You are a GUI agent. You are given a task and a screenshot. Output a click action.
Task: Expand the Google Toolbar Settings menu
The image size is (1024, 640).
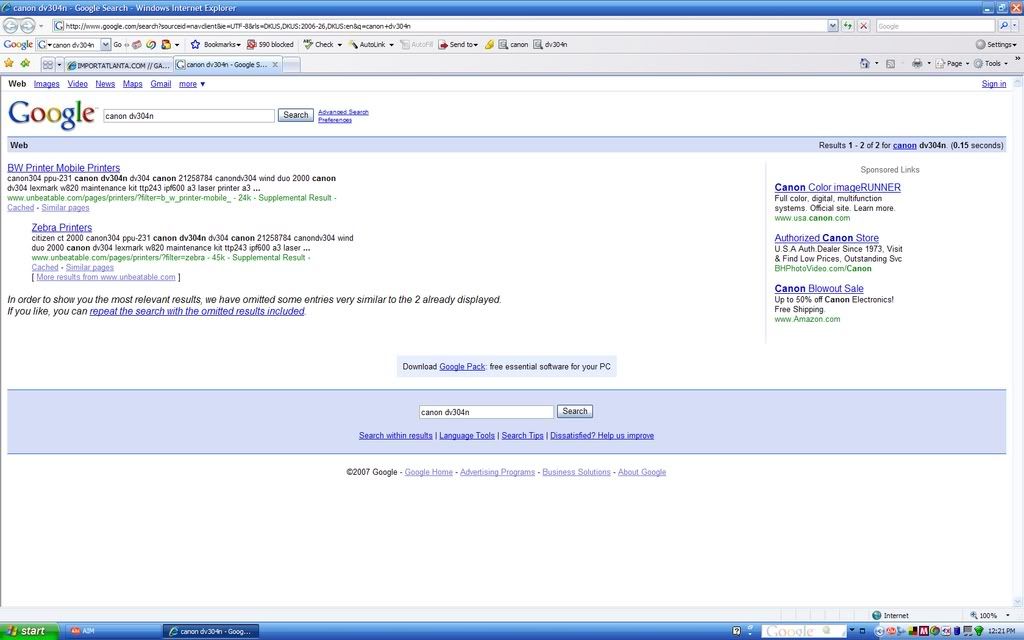tap(996, 44)
